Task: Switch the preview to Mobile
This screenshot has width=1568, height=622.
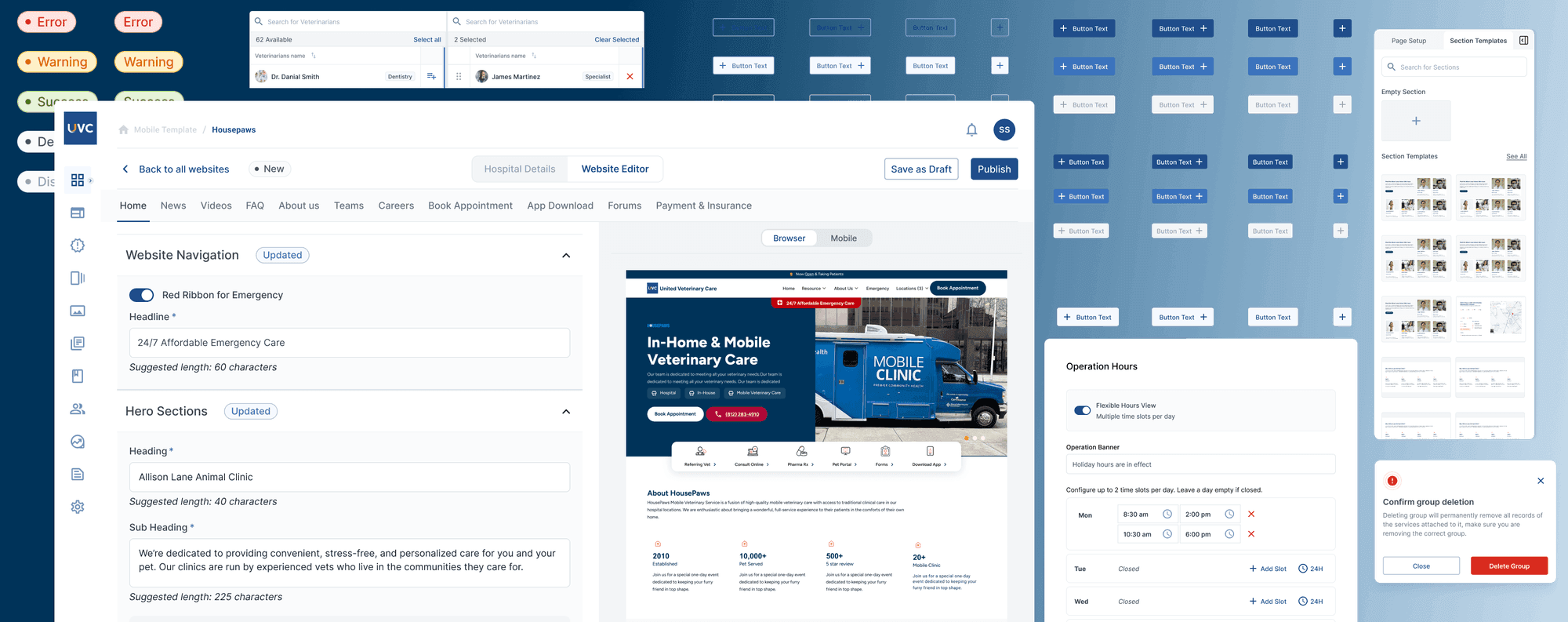Action: (x=844, y=238)
